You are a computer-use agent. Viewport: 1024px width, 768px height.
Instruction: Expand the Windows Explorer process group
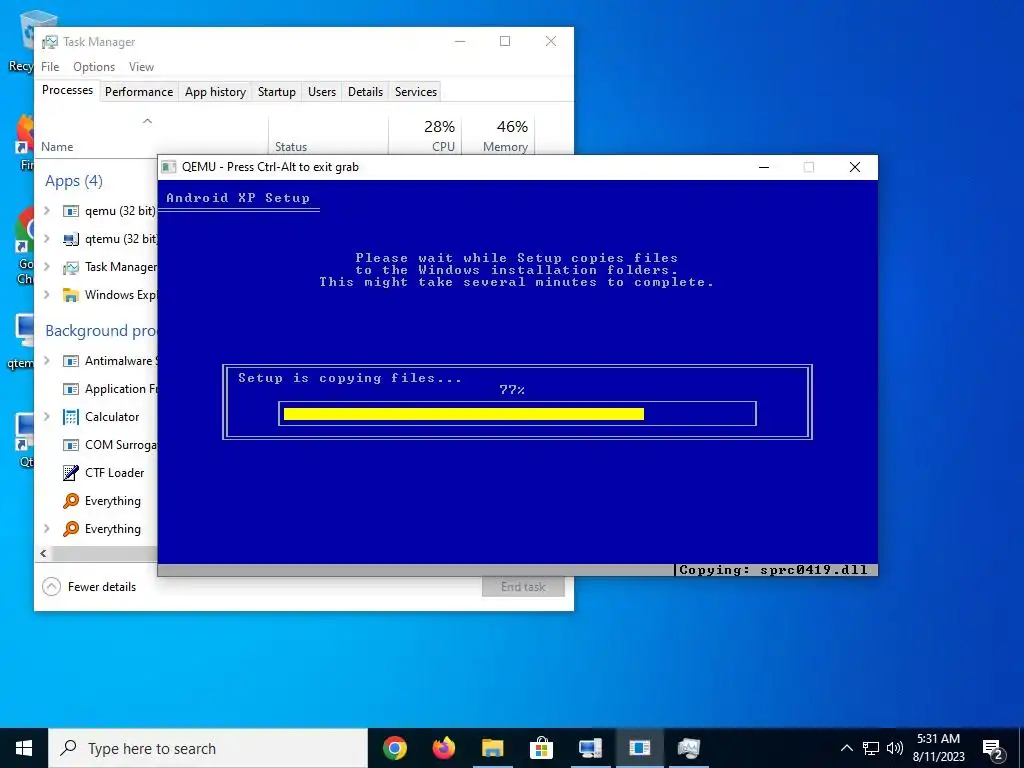(x=47, y=295)
